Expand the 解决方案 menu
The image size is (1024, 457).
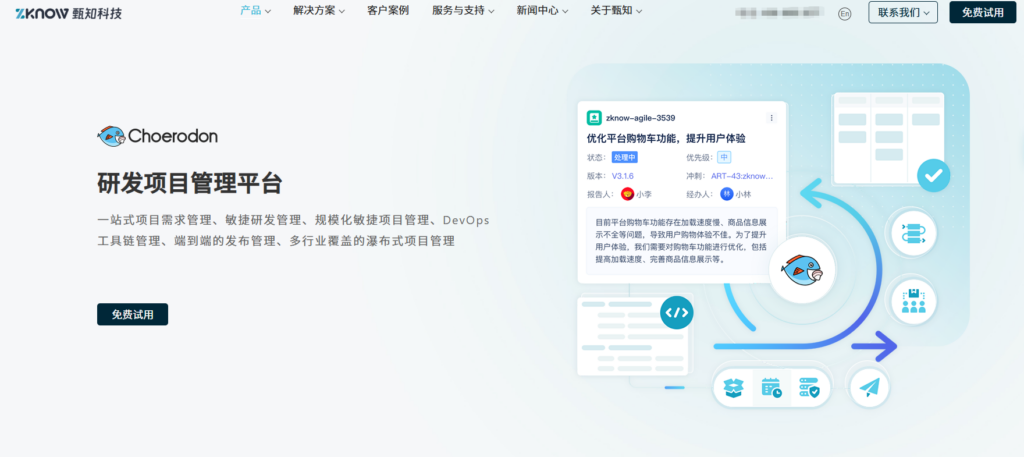319,10
